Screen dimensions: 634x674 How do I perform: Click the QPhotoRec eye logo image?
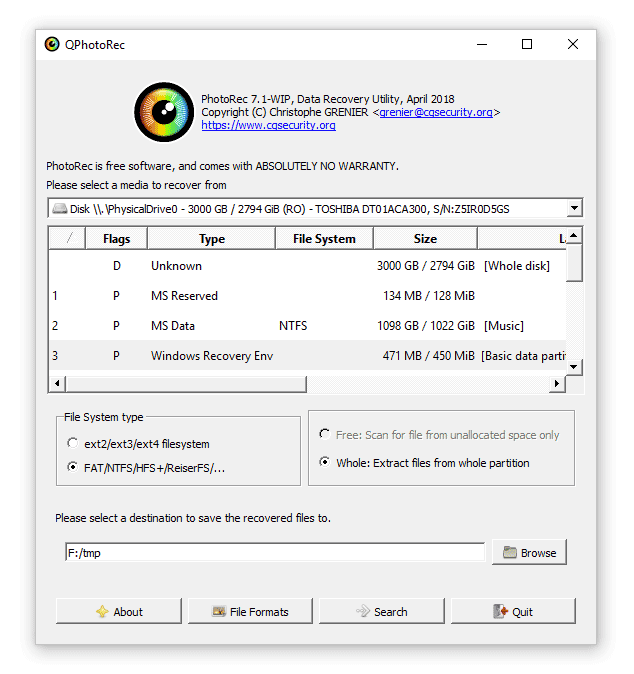pyautogui.click(x=164, y=112)
